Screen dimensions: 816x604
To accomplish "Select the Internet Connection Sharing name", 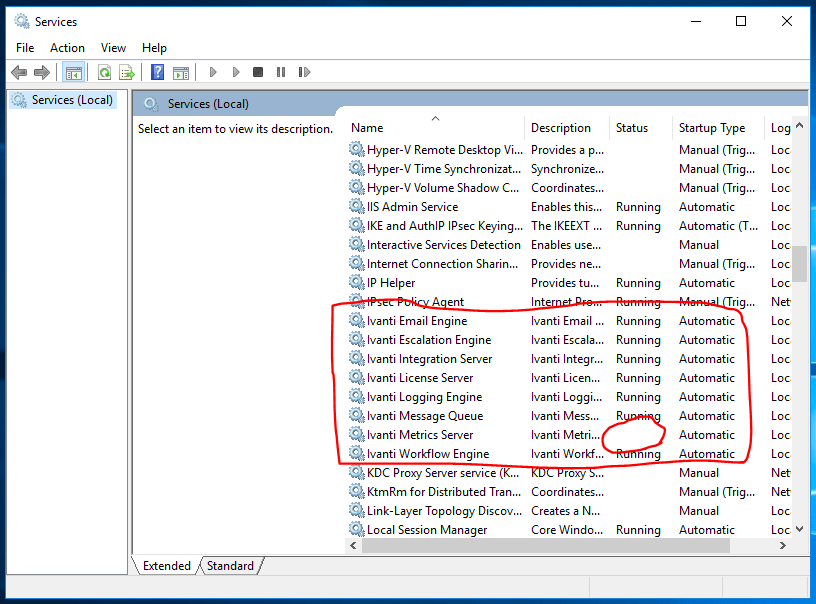I will tap(442, 263).
